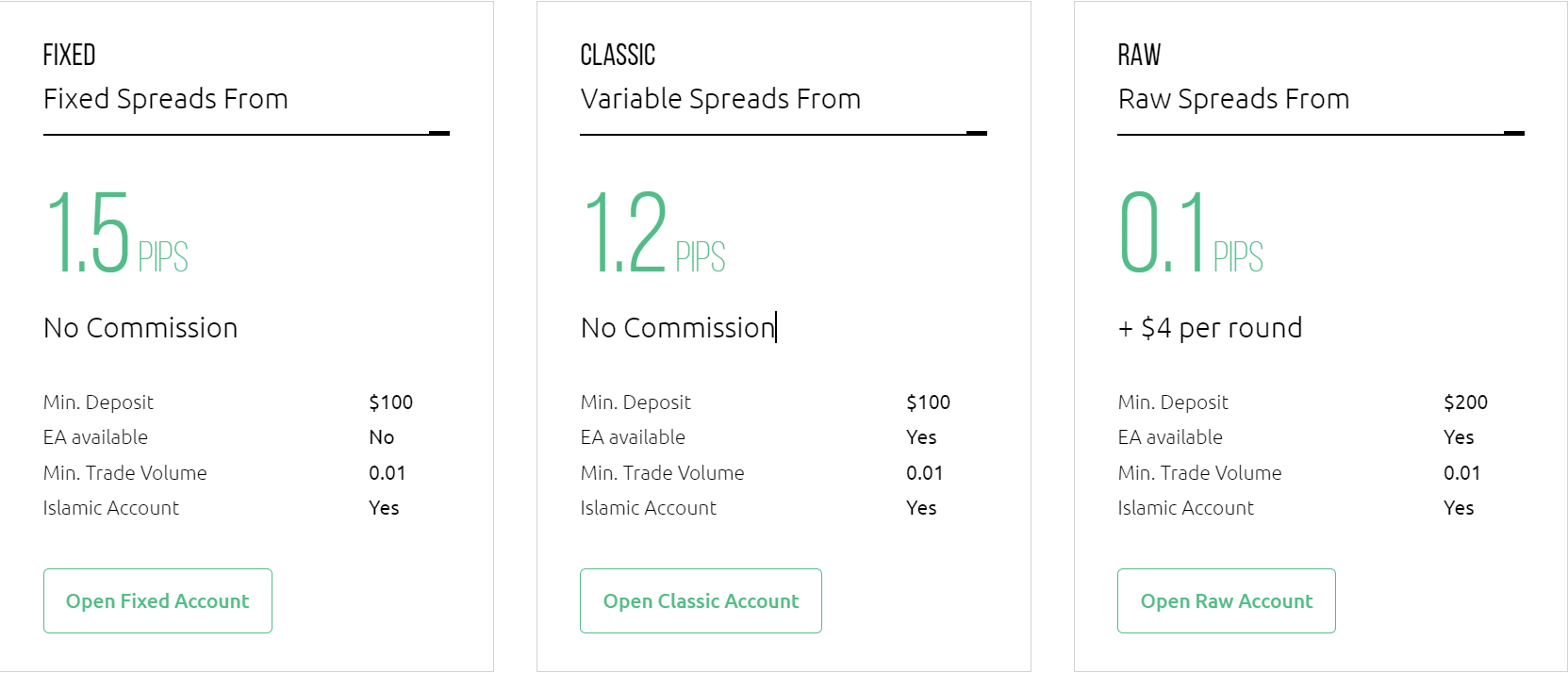1568x673 pixels.
Task: Click the 1.2 PIPS spread figure
Action: pos(653,232)
